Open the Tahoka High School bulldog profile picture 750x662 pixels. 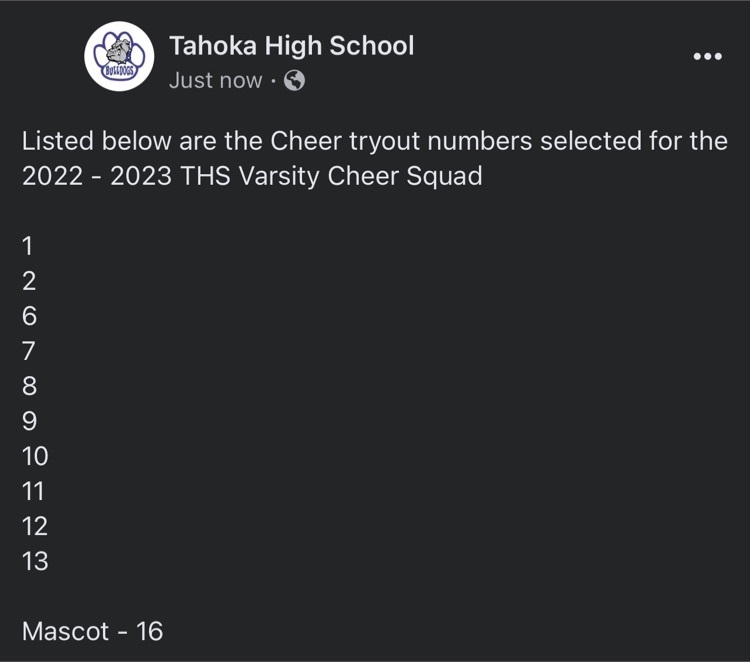click(x=119, y=56)
